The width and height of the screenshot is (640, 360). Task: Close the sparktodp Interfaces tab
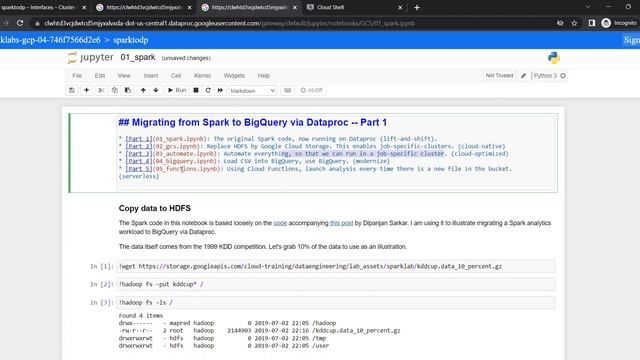[x=84, y=7]
